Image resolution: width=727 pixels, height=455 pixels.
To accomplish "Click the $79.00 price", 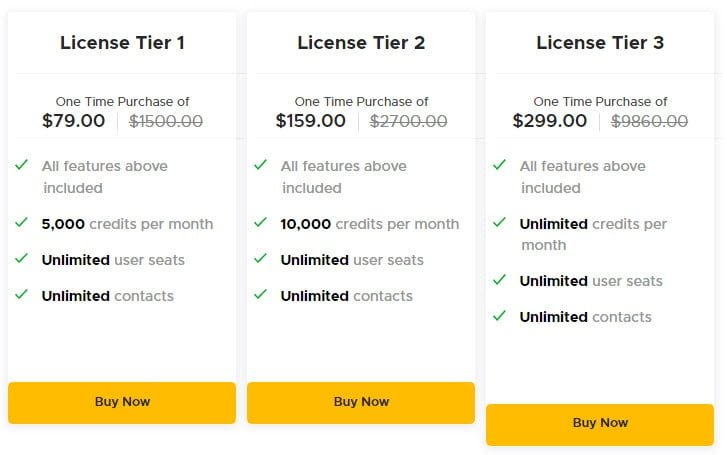I will (x=74, y=121).
